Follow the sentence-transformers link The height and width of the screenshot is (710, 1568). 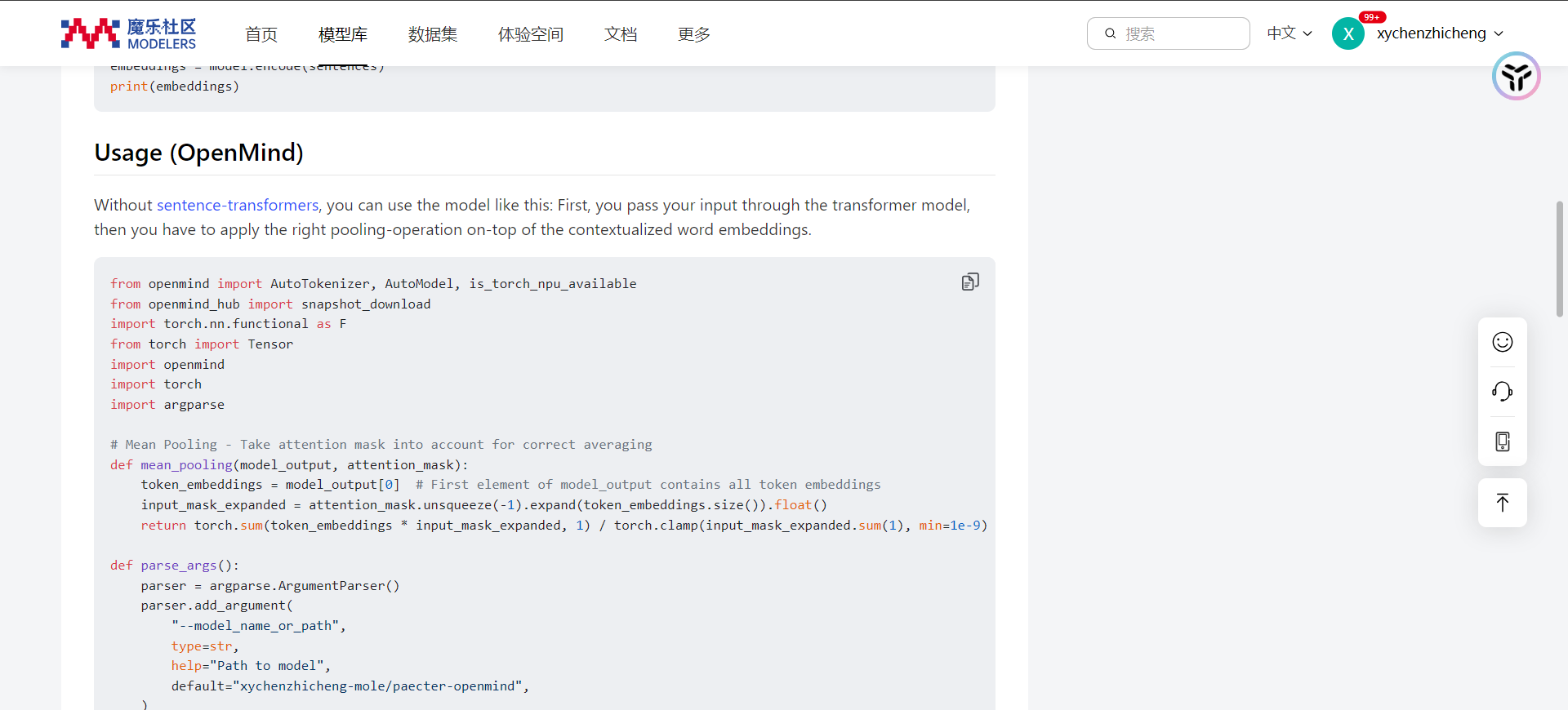click(238, 205)
